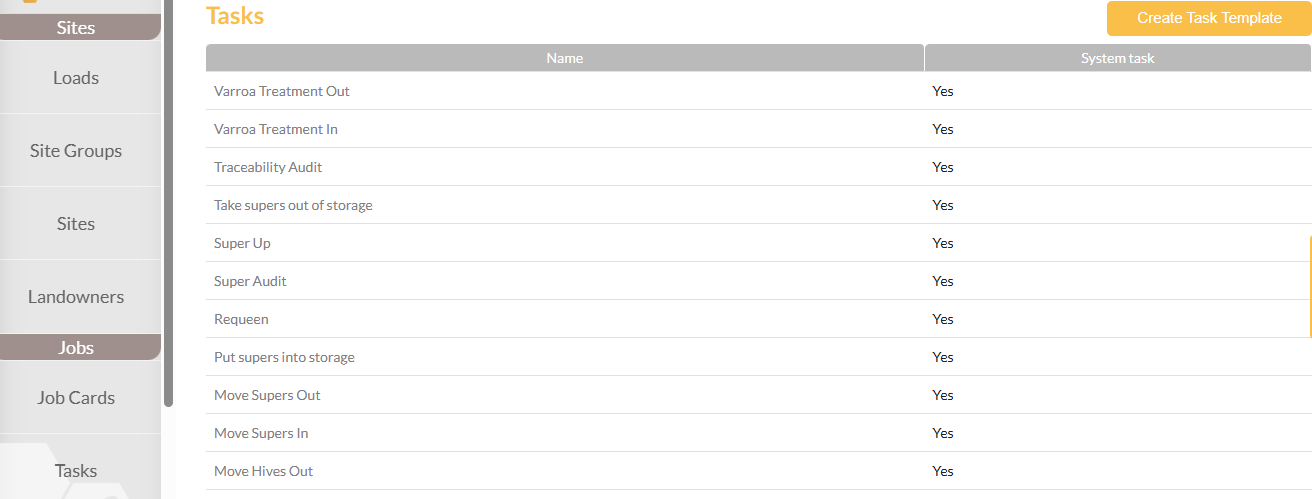Sort table by Name column header
Image resolution: width=1312 pixels, height=499 pixels.
tap(564, 58)
